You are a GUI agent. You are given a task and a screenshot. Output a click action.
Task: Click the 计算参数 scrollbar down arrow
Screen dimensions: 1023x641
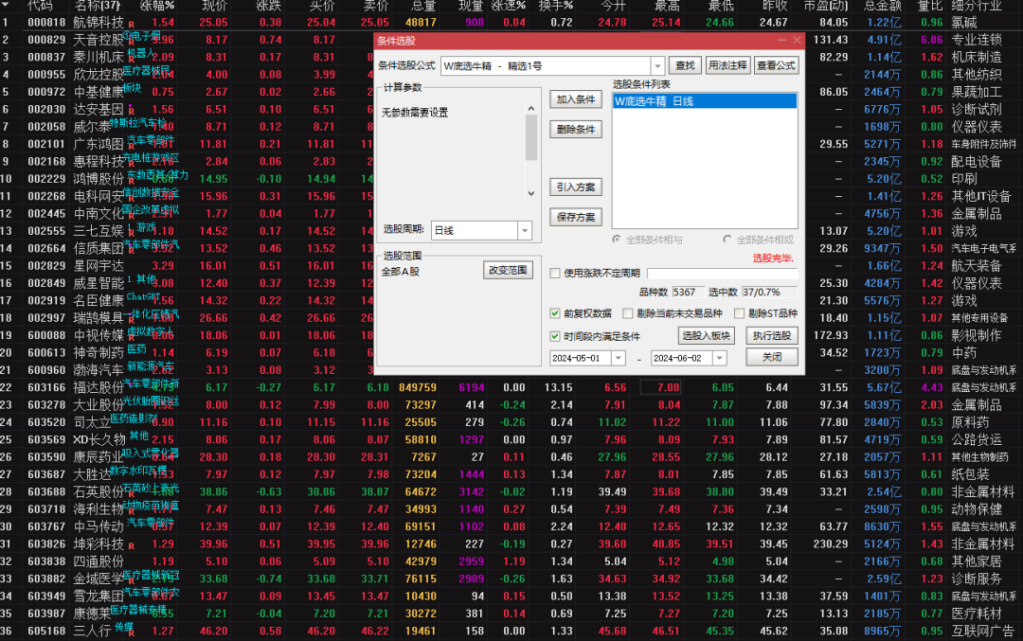pyautogui.click(x=531, y=193)
